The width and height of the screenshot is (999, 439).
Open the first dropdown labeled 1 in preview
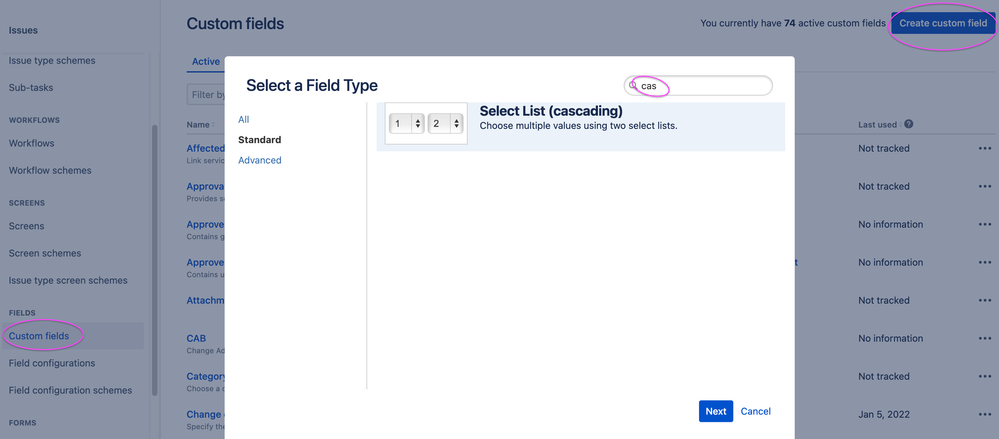tap(406, 124)
